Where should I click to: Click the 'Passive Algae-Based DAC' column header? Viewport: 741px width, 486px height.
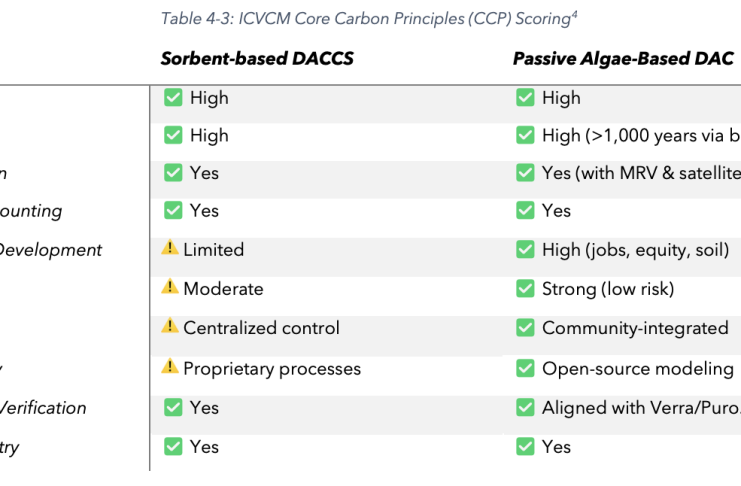coord(623,58)
